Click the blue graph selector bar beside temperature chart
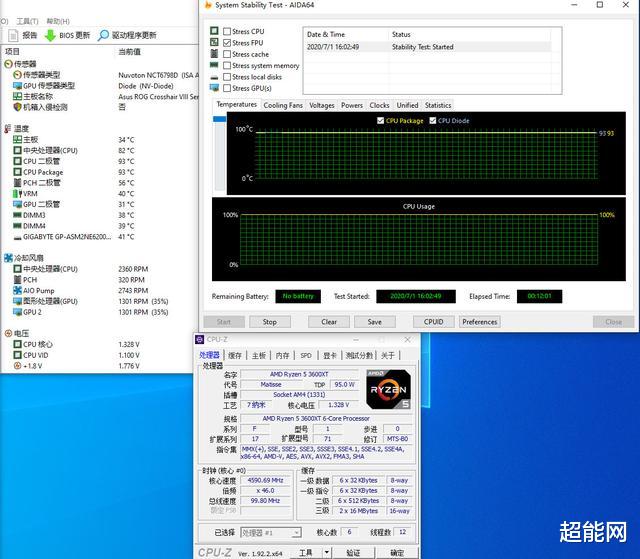 (x=220, y=119)
